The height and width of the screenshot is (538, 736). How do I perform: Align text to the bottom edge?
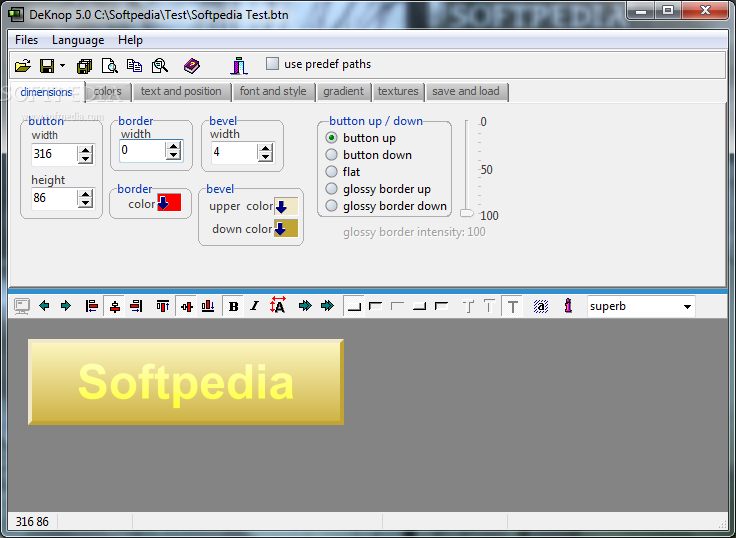click(x=208, y=306)
